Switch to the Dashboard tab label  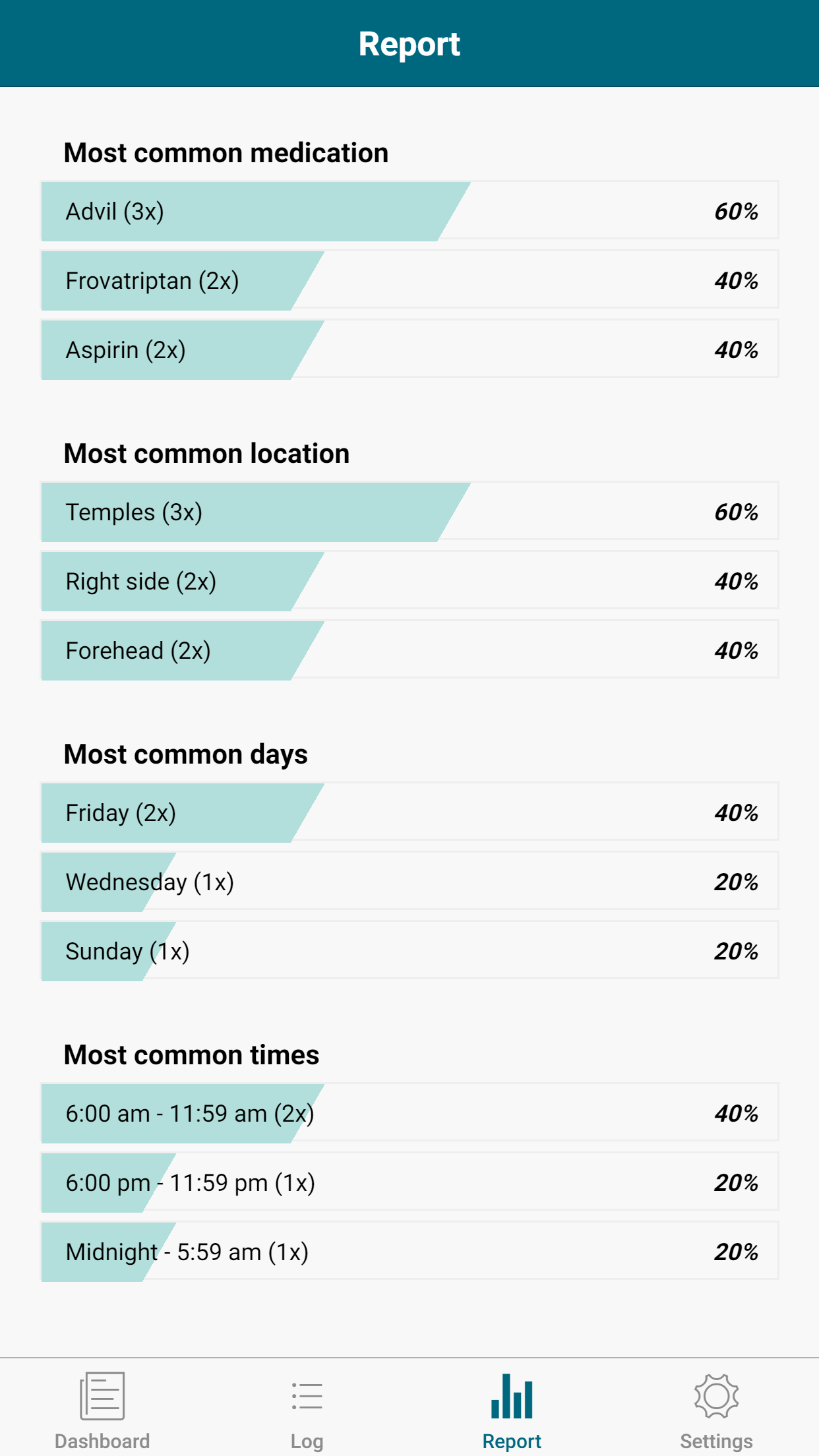click(x=102, y=1441)
